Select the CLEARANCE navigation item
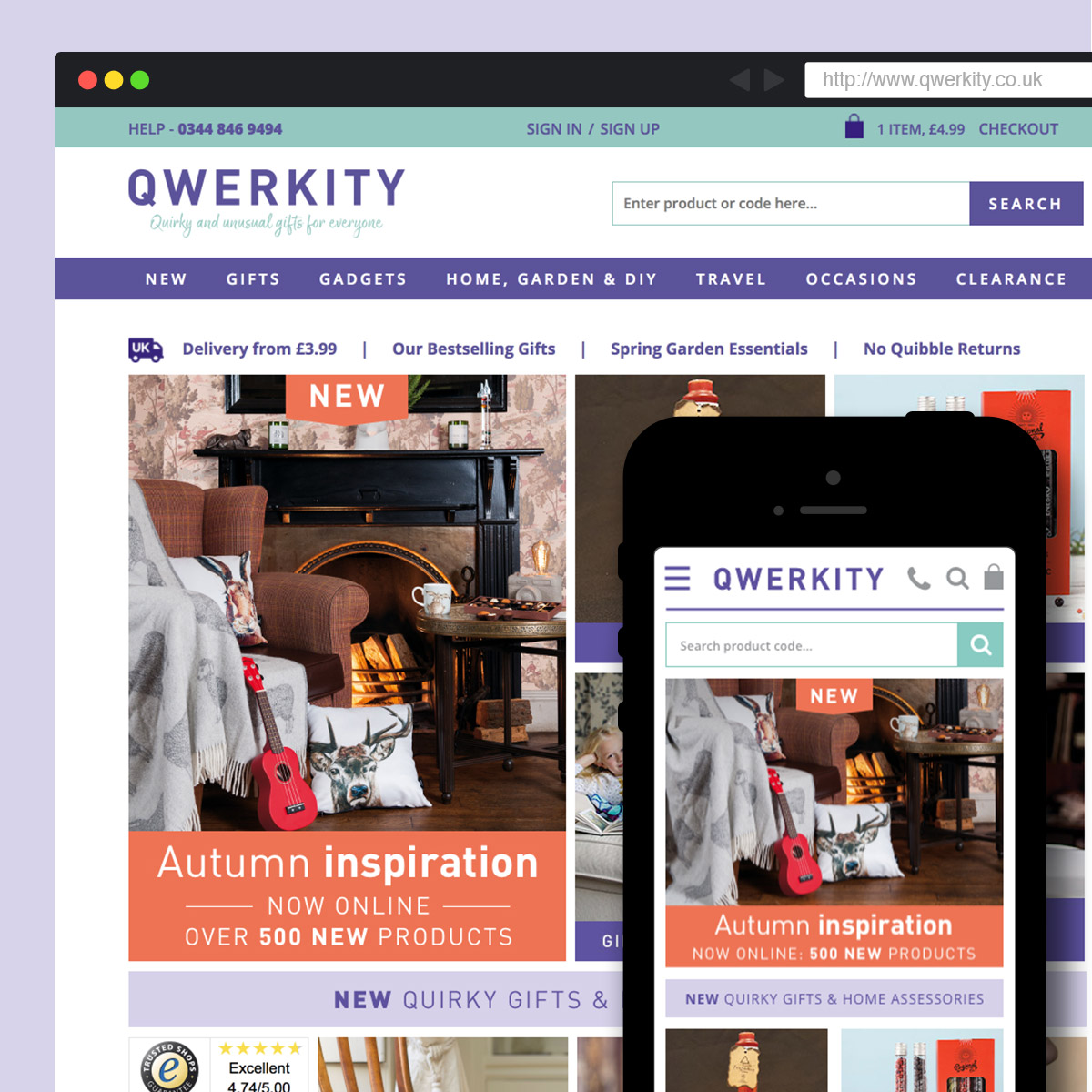Screen dimensions: 1092x1092 point(1011,279)
